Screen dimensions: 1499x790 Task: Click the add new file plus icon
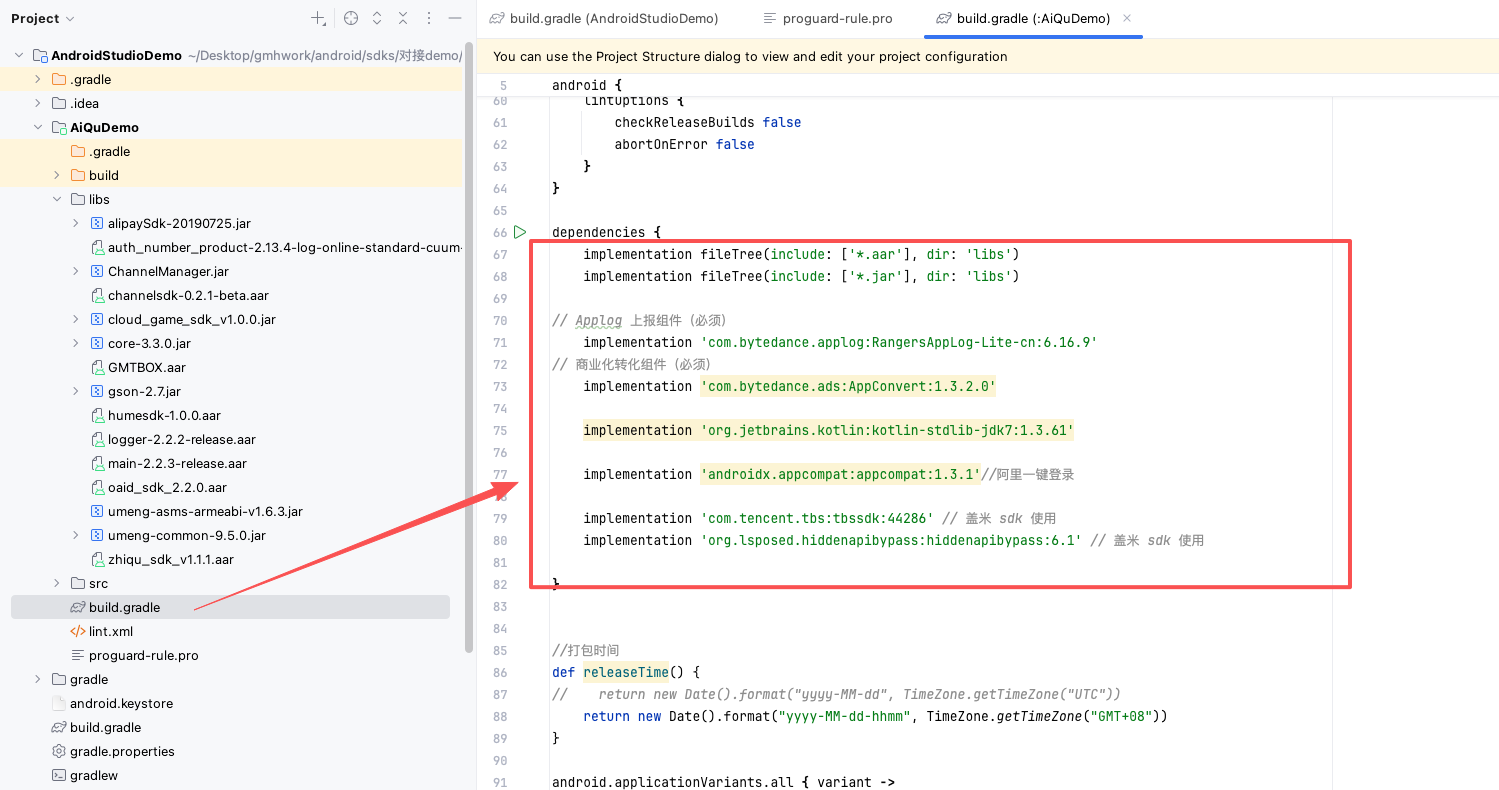coord(317,18)
